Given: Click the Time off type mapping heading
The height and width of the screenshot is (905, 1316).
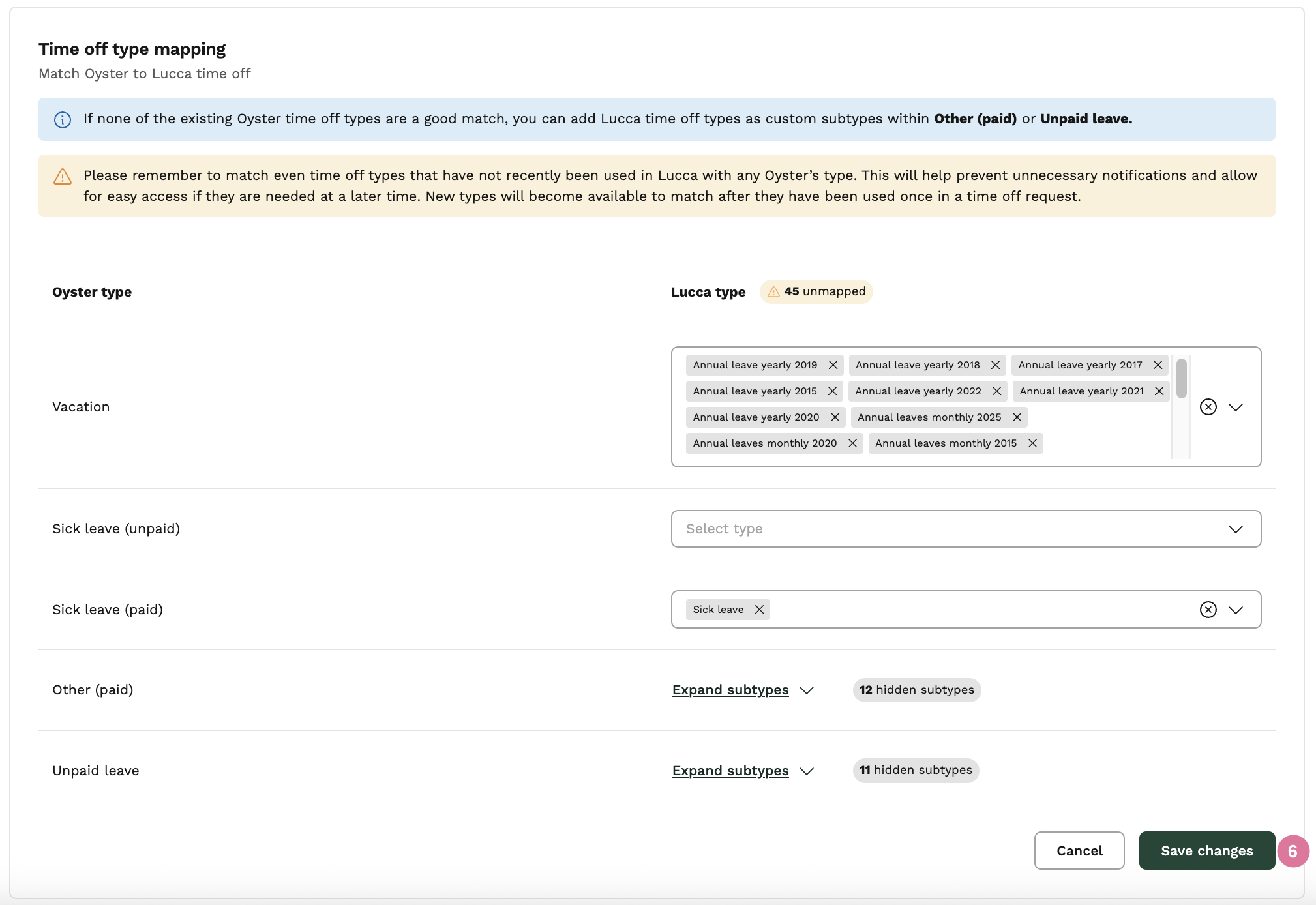Looking at the screenshot, I should (132, 50).
